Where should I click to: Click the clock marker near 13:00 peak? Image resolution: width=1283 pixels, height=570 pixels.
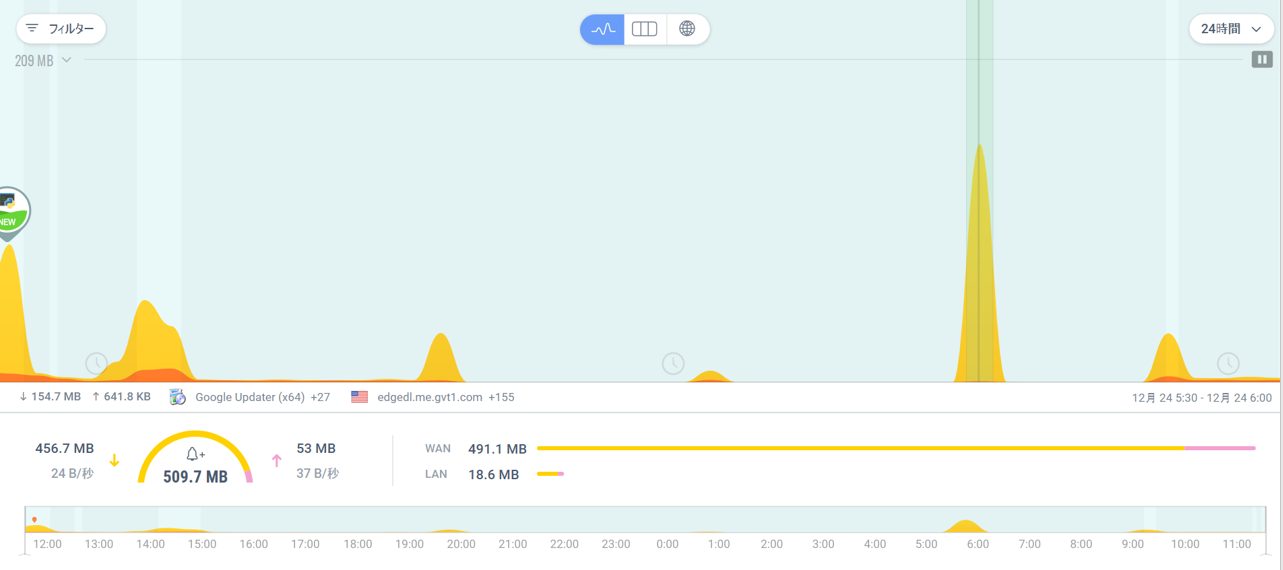tap(96, 363)
